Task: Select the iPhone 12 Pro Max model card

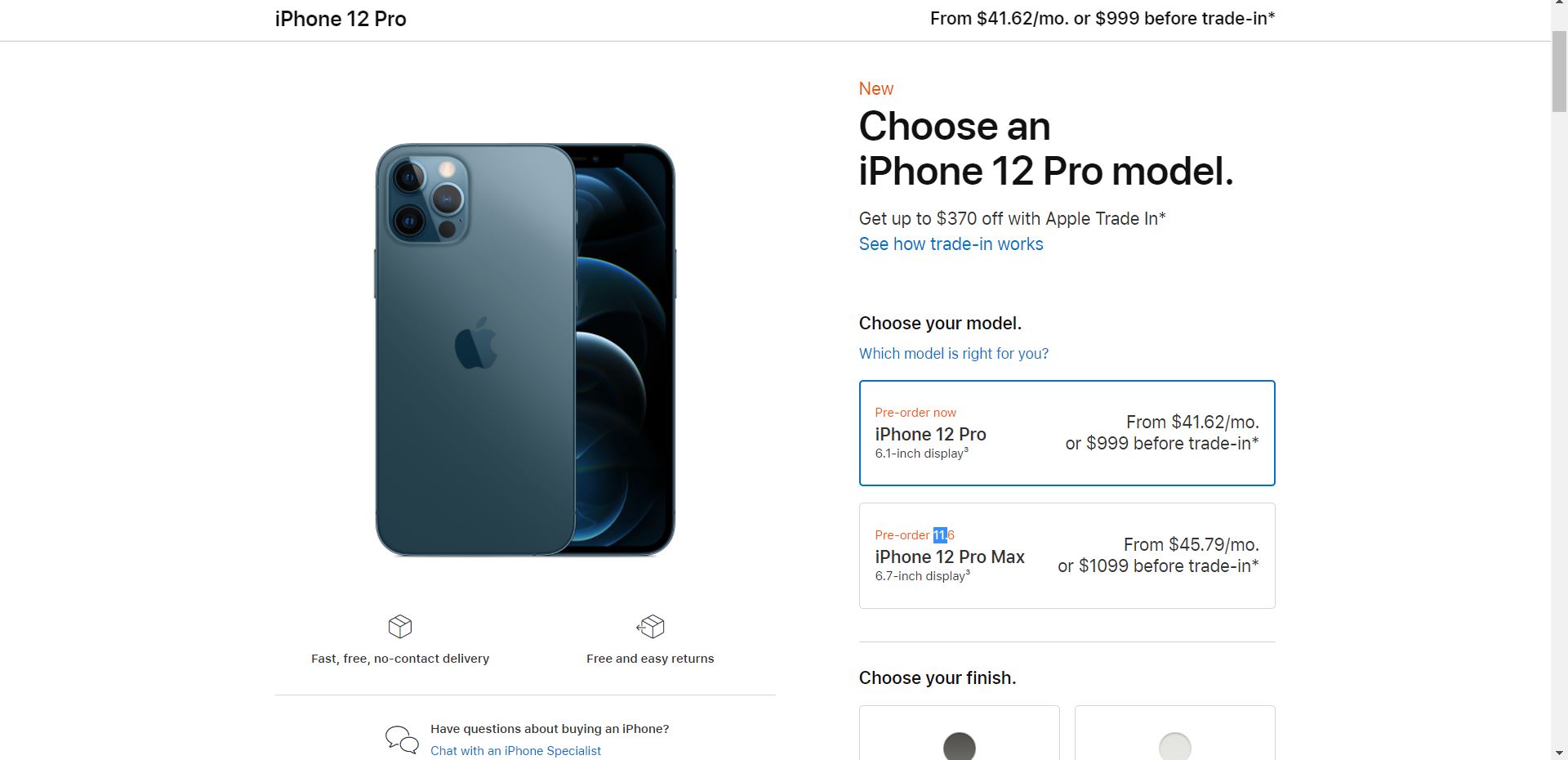Action: point(1066,556)
